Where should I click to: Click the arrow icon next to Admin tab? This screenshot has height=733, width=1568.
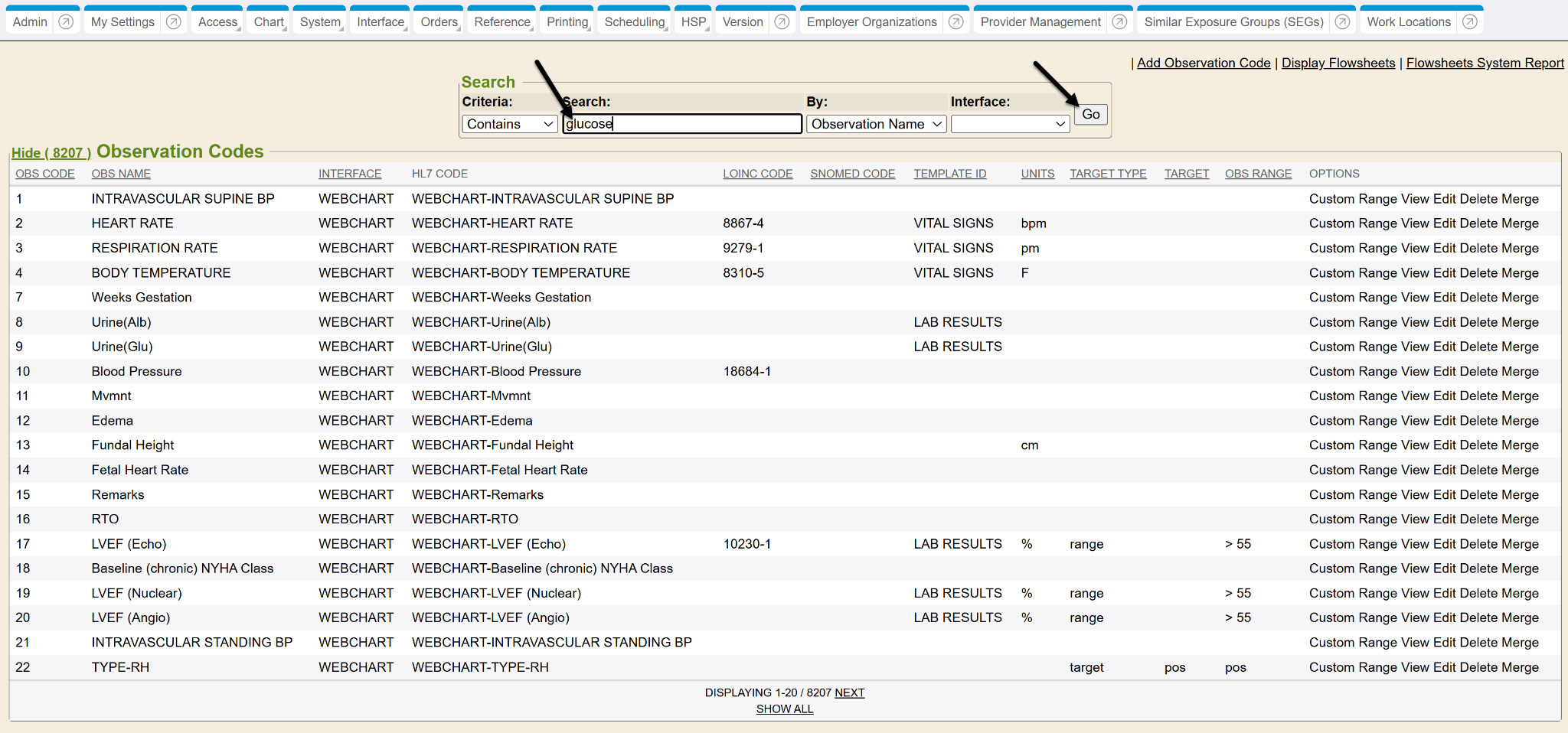66,22
